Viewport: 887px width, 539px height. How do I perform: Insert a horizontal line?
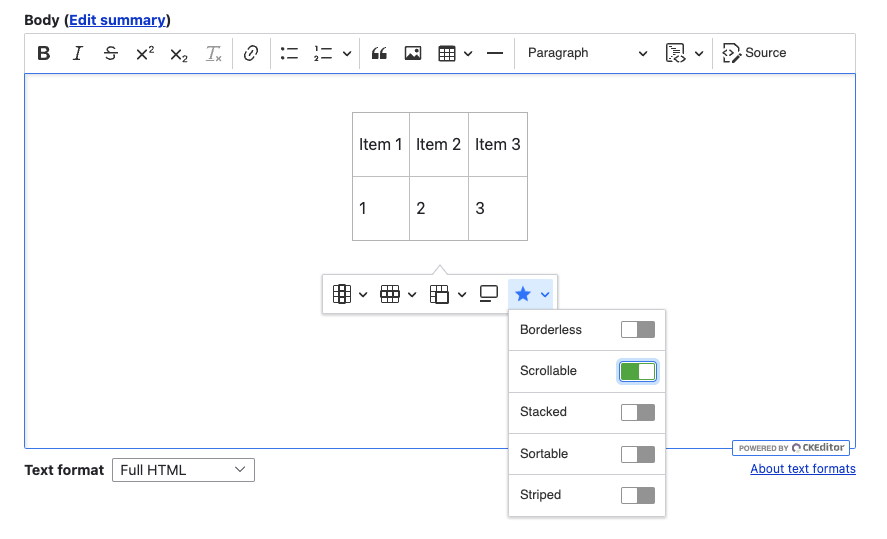point(495,54)
